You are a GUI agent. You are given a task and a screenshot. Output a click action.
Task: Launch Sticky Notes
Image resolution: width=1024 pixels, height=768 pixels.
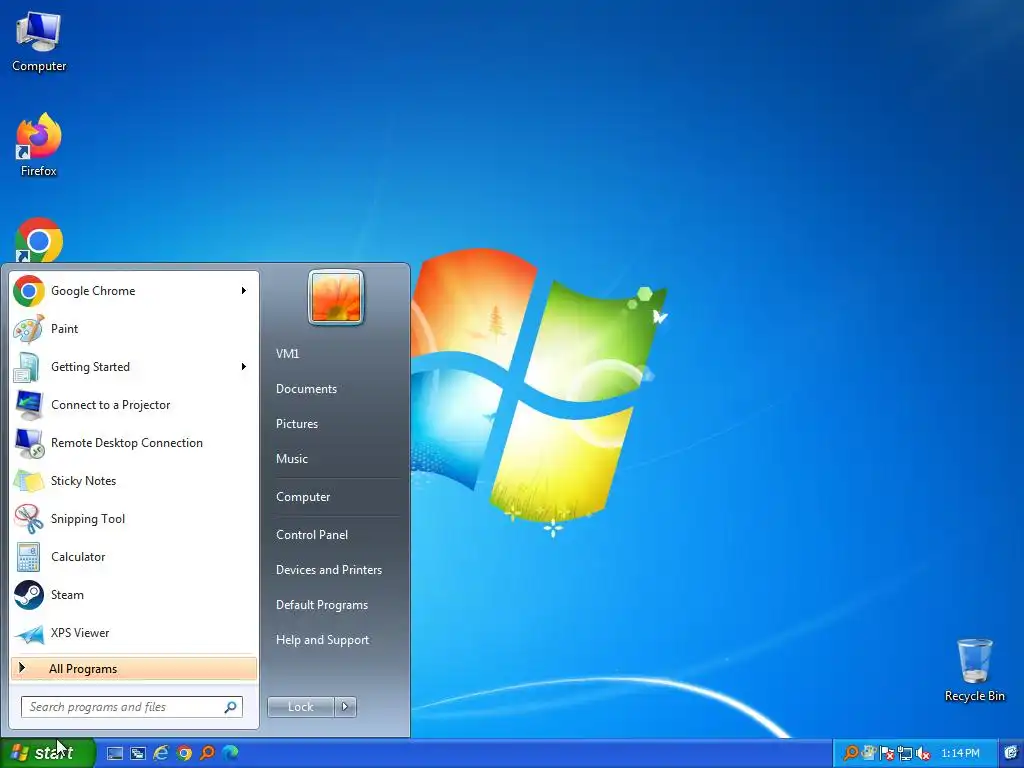[134, 481]
